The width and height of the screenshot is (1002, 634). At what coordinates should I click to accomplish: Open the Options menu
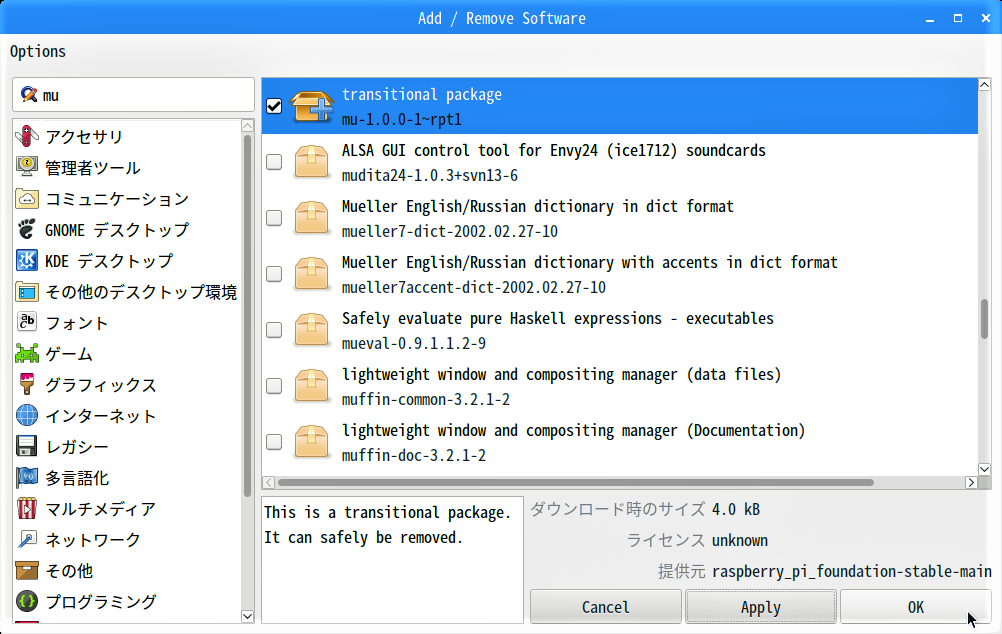[38, 51]
